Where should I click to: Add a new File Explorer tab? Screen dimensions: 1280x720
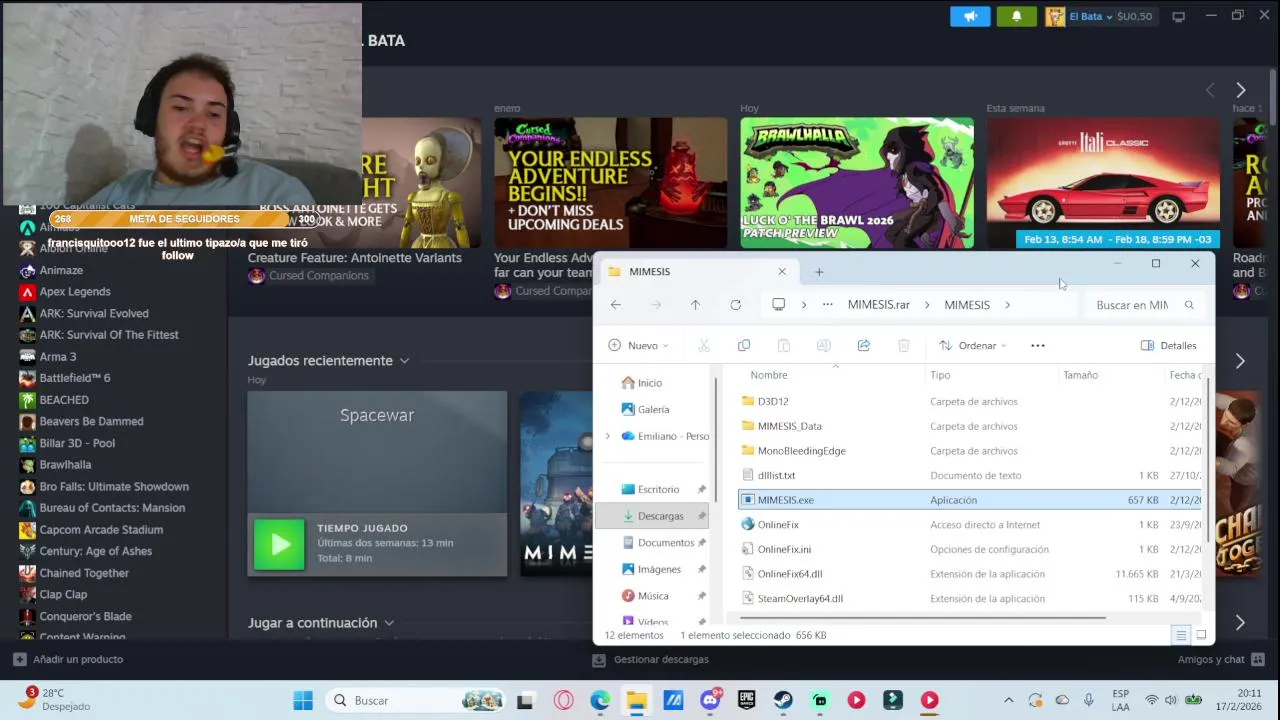pyautogui.click(x=819, y=272)
